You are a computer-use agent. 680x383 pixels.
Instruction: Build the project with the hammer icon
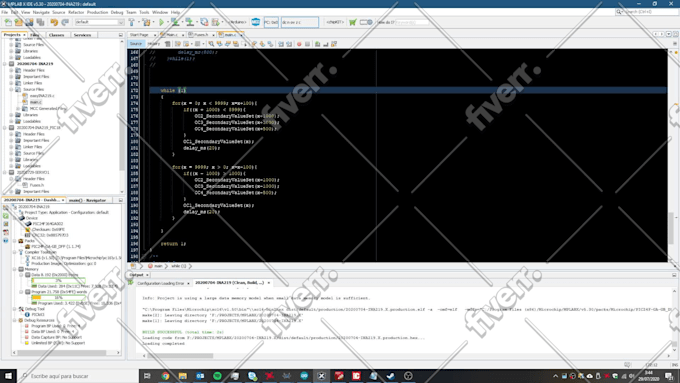131,22
